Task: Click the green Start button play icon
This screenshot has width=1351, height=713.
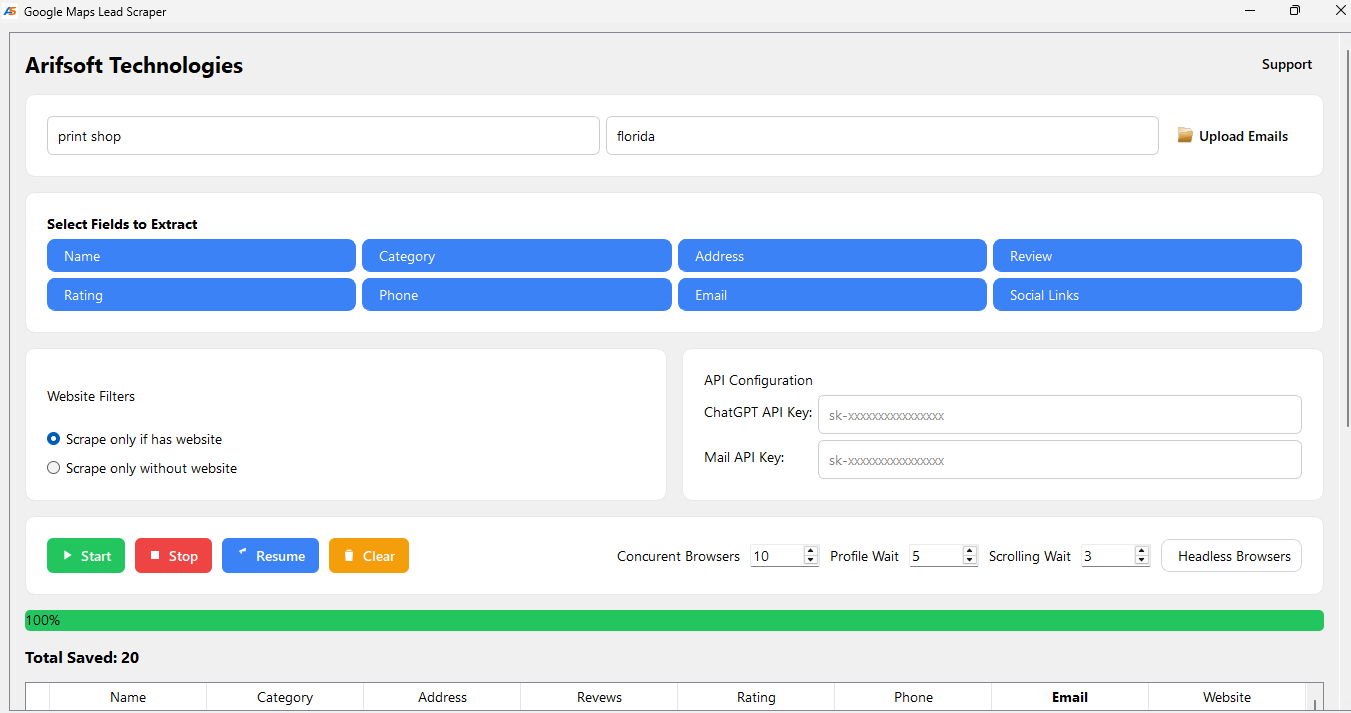Action: pyautogui.click(x=68, y=556)
